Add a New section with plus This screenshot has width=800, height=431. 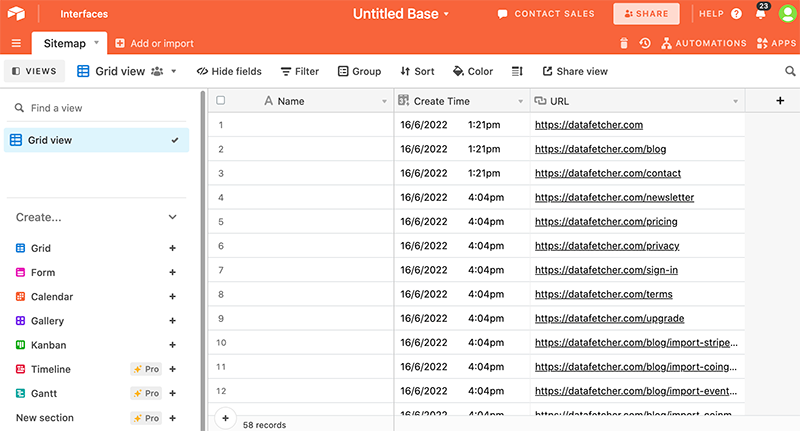pos(172,418)
